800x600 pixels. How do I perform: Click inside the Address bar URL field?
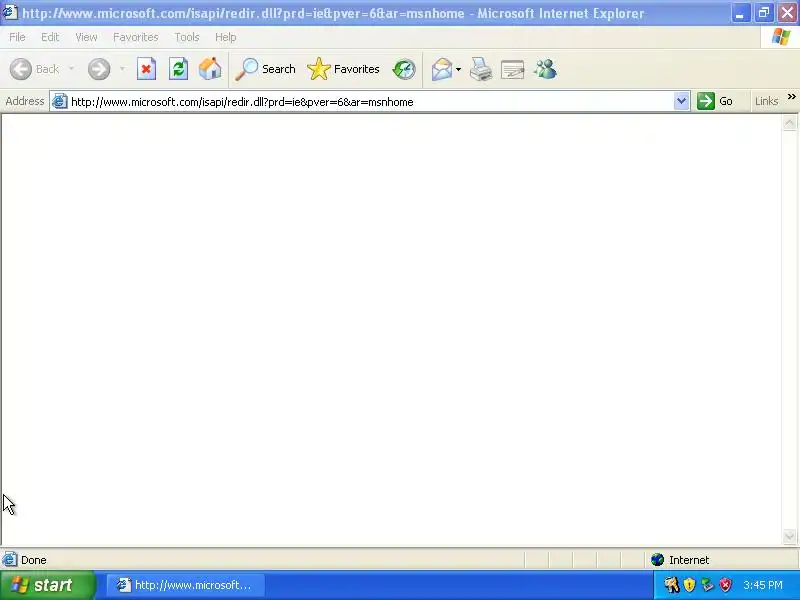click(x=370, y=102)
